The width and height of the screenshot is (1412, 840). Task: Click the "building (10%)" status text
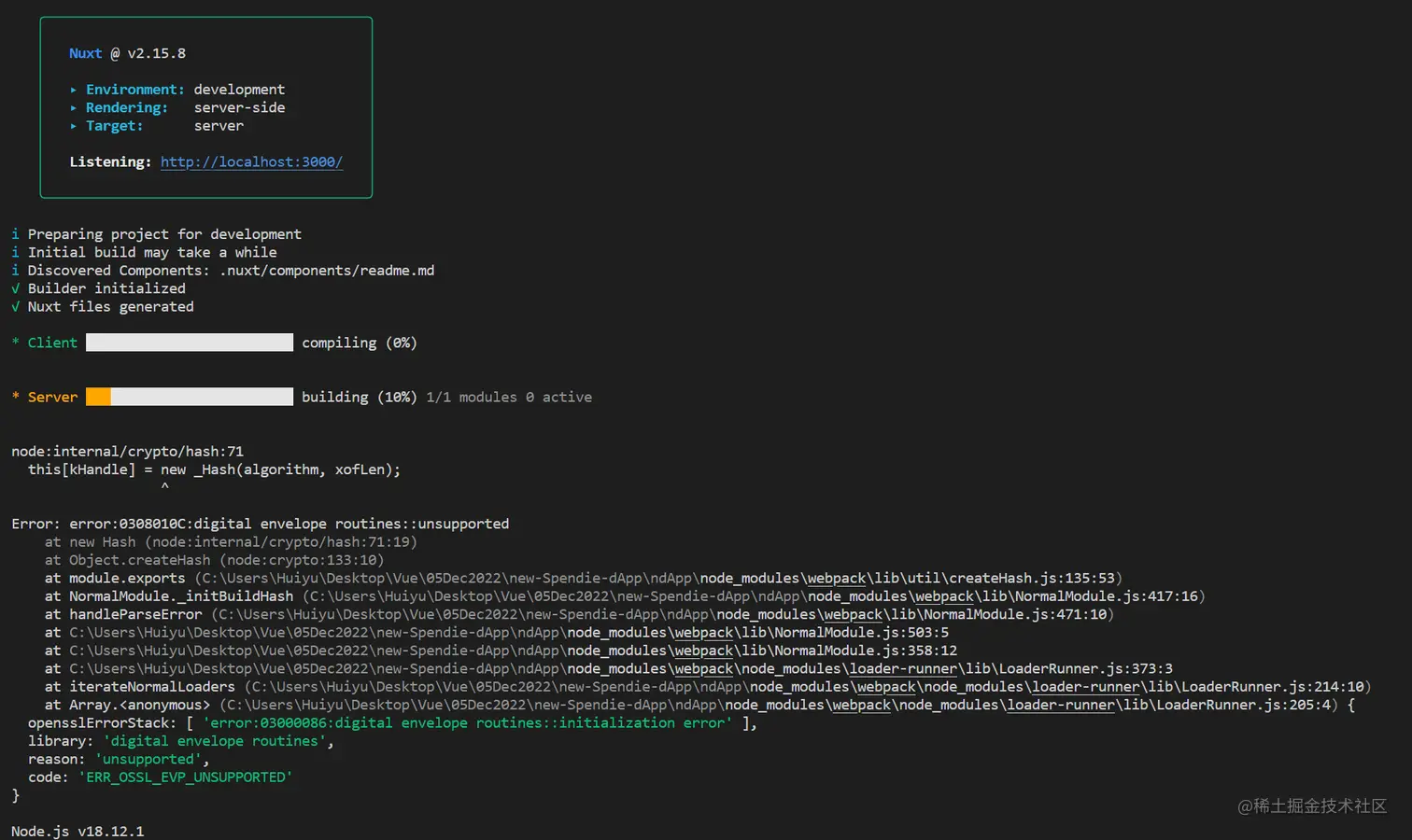360,398
